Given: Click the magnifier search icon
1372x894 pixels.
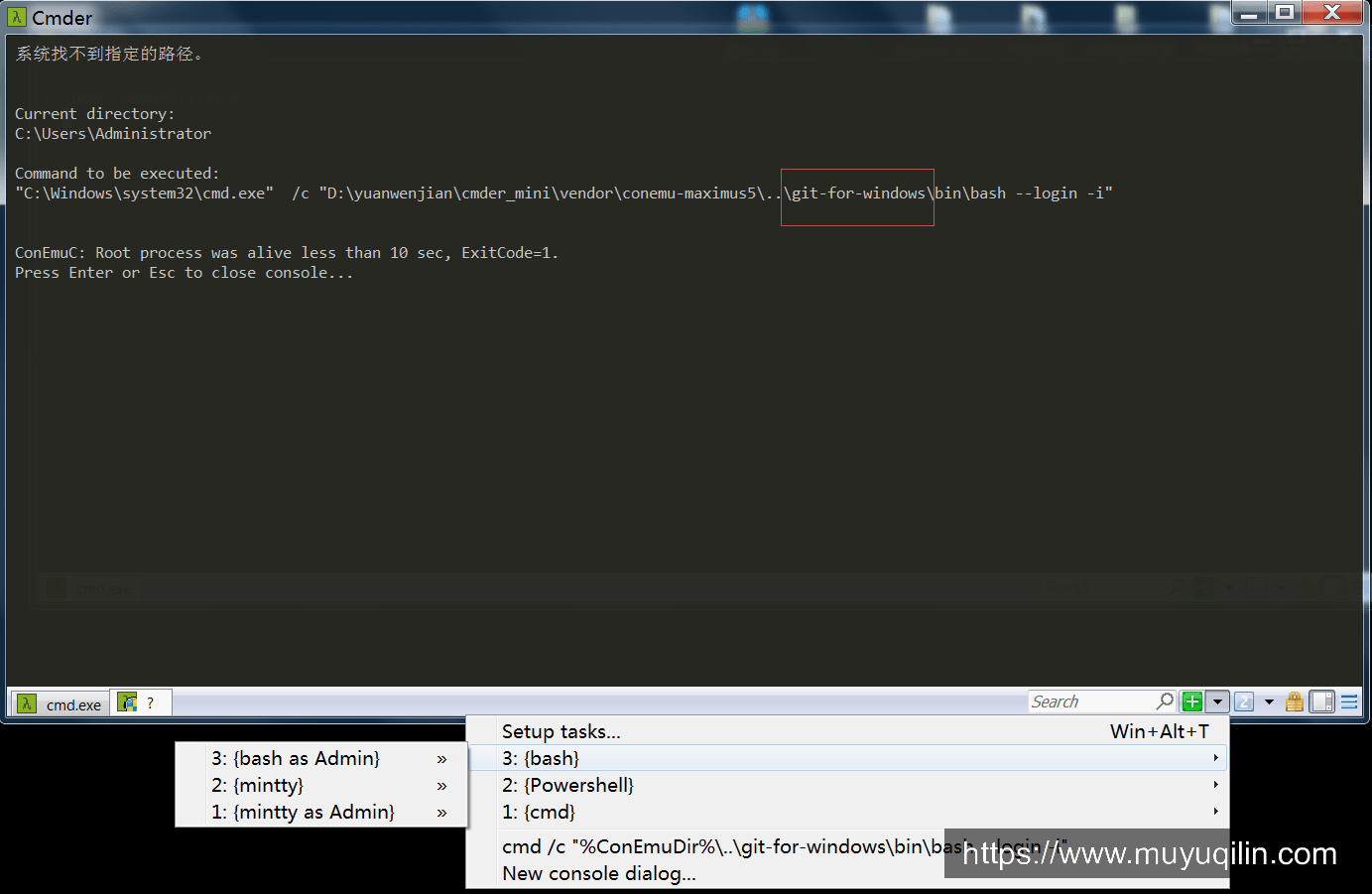Looking at the screenshot, I should coord(1166,702).
